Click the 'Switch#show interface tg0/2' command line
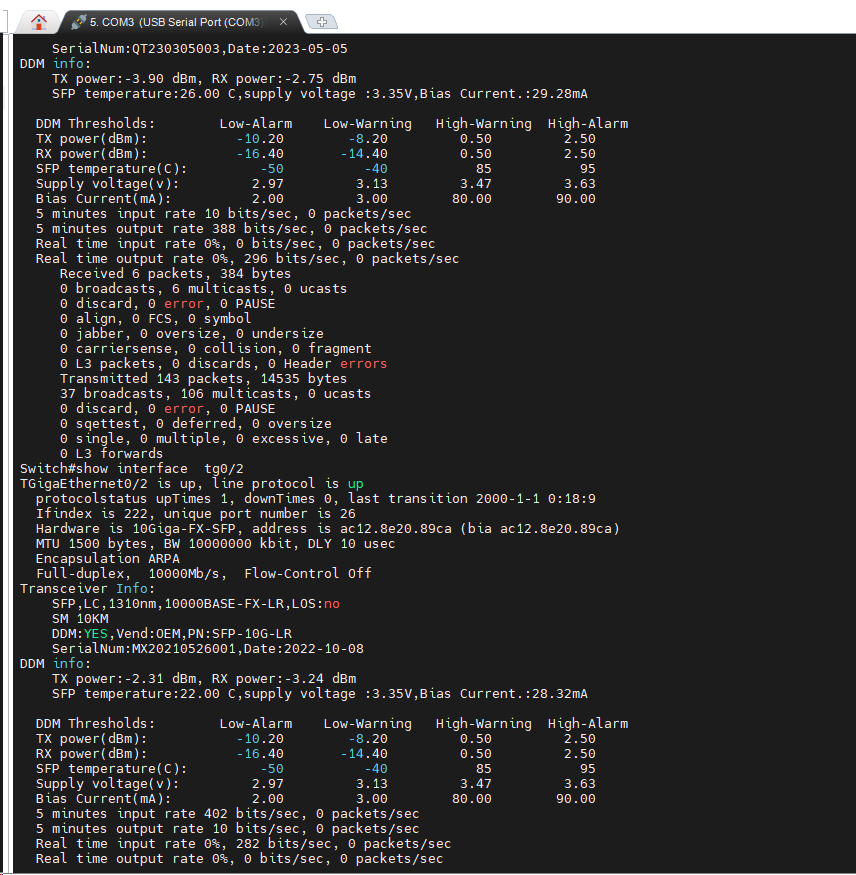856x875 pixels. click(x=132, y=469)
